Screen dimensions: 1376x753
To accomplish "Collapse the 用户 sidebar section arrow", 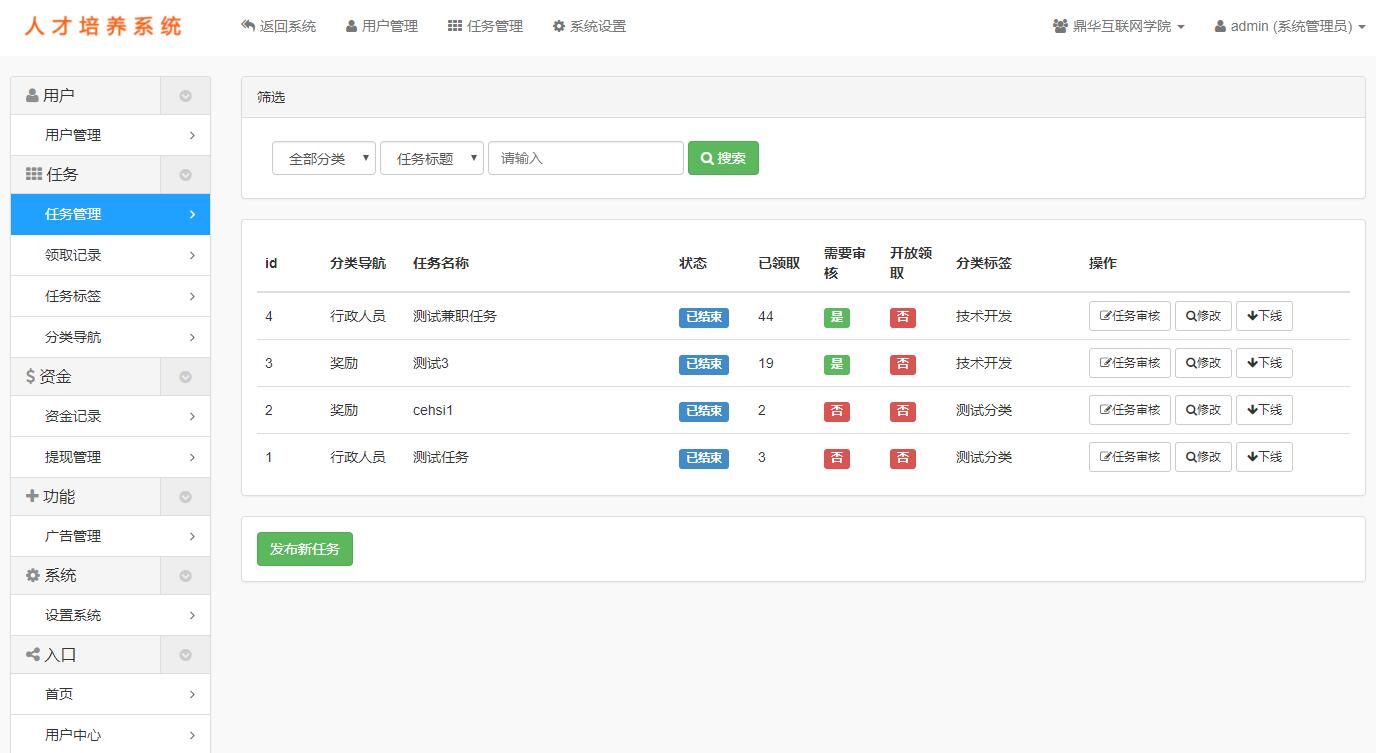I will pyautogui.click(x=185, y=96).
